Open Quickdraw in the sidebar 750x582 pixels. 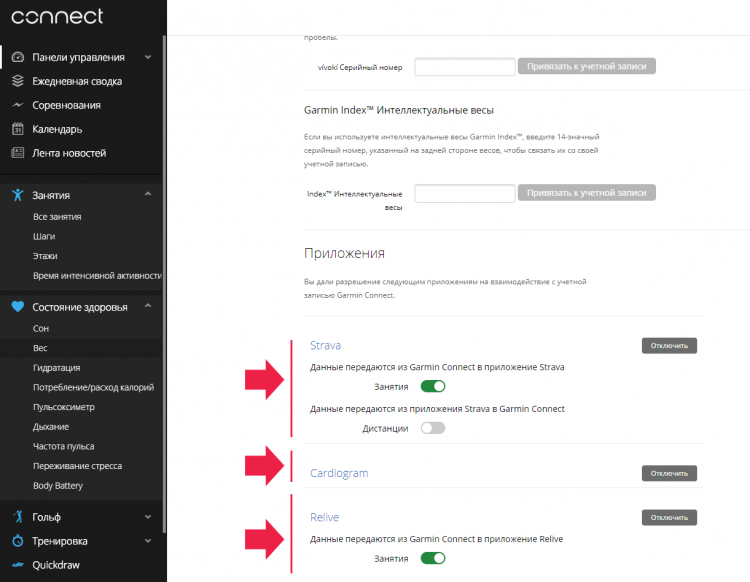(x=56, y=565)
